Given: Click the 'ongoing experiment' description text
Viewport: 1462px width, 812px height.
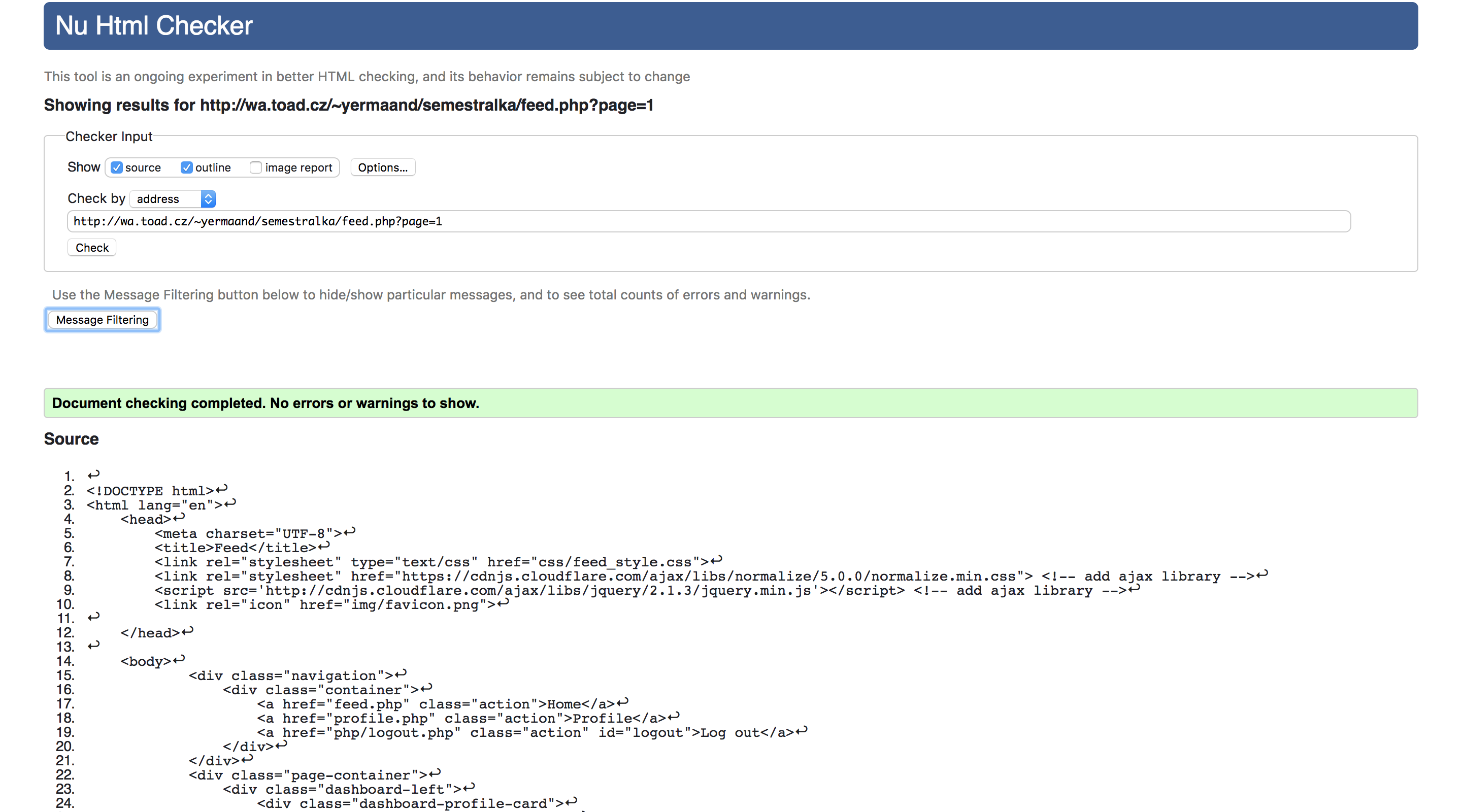Looking at the screenshot, I should coord(367,77).
